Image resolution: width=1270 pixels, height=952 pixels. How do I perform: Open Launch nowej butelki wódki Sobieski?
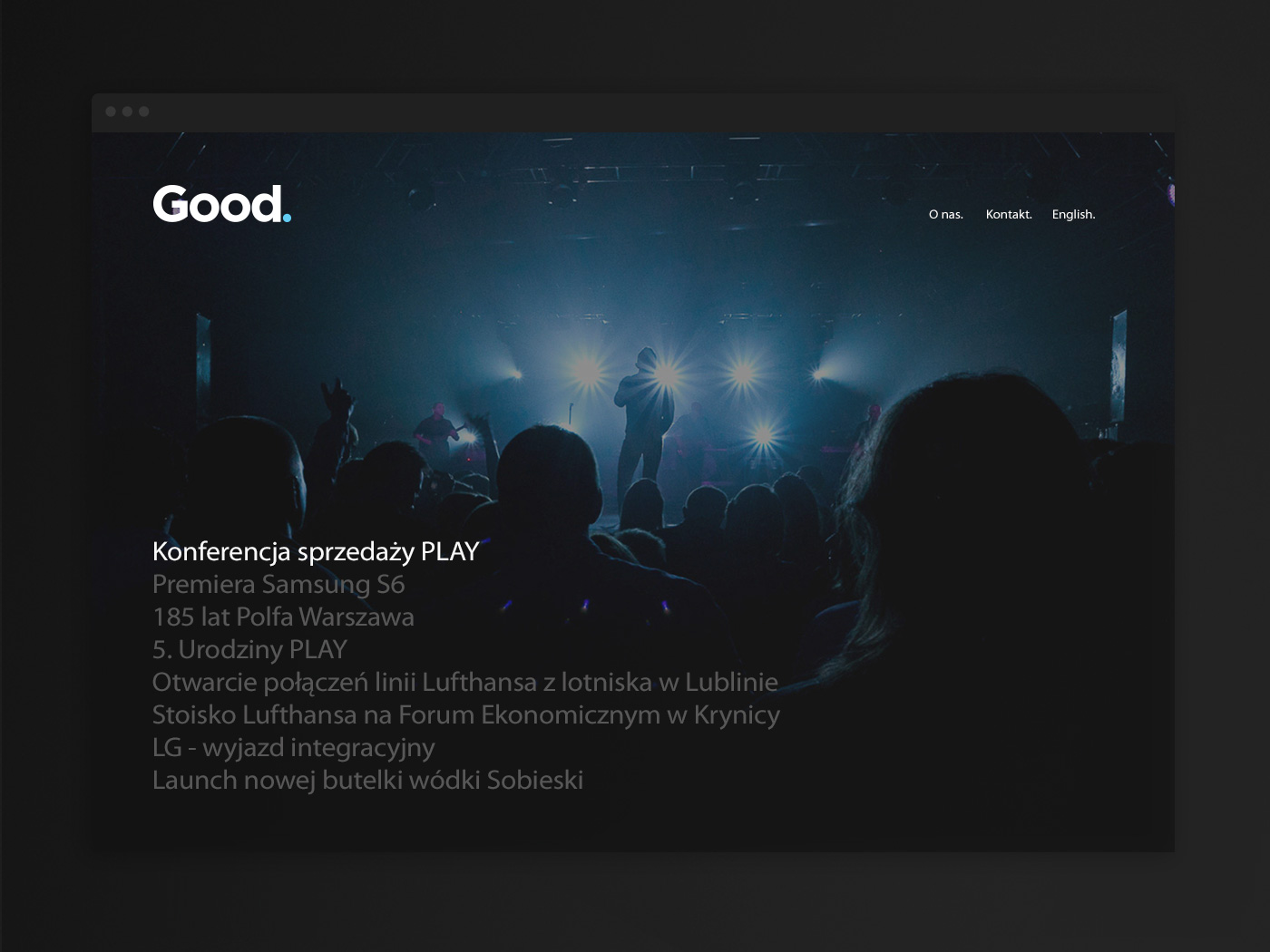(x=367, y=780)
